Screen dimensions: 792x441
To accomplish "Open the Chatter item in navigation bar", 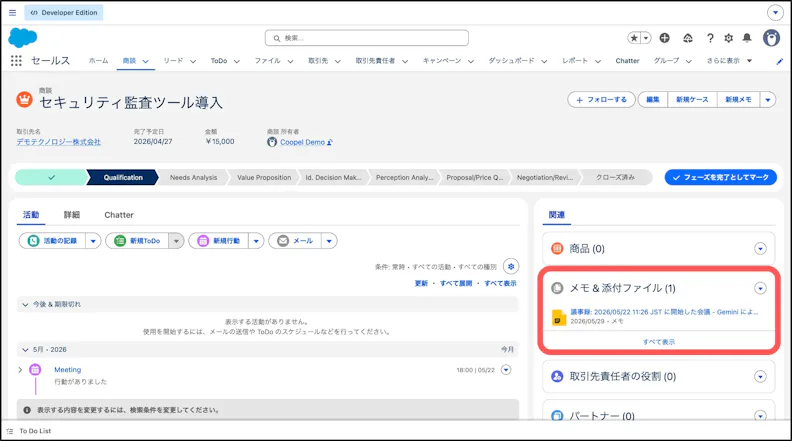I will click(x=627, y=61).
